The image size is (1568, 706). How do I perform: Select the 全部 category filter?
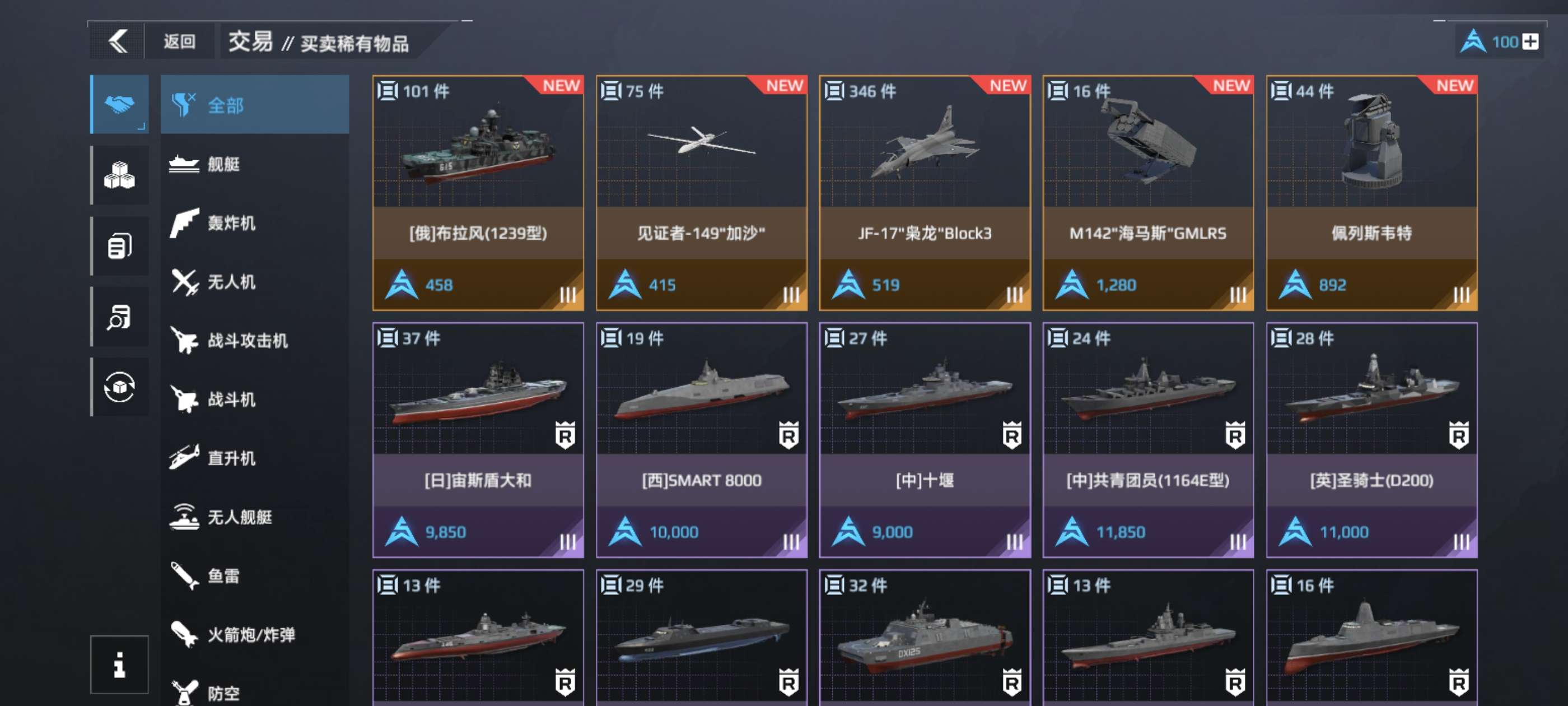[x=255, y=105]
